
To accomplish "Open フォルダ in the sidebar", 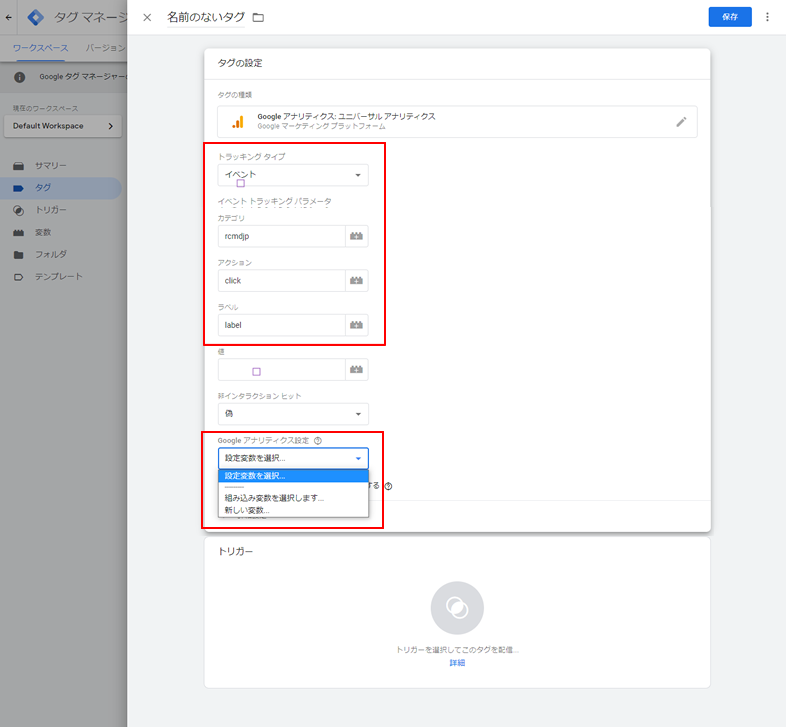I will pos(51,254).
